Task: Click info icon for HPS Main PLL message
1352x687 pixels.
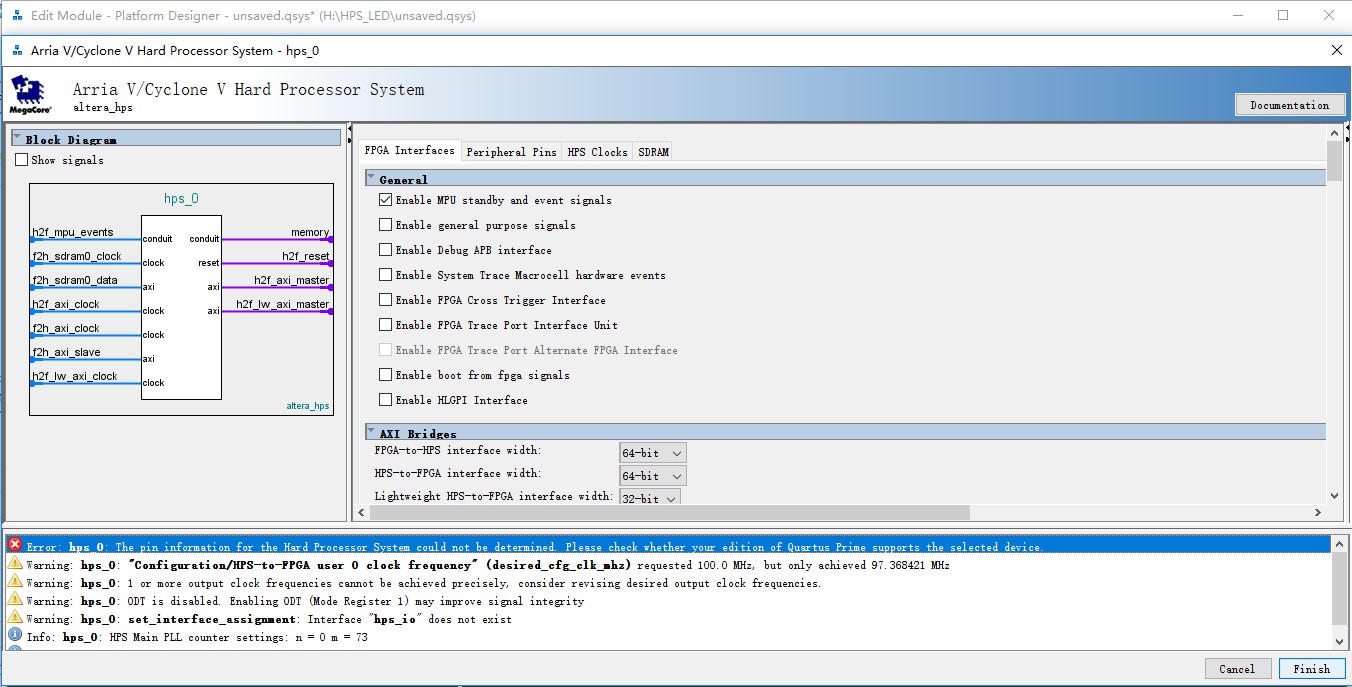Action: [15, 635]
